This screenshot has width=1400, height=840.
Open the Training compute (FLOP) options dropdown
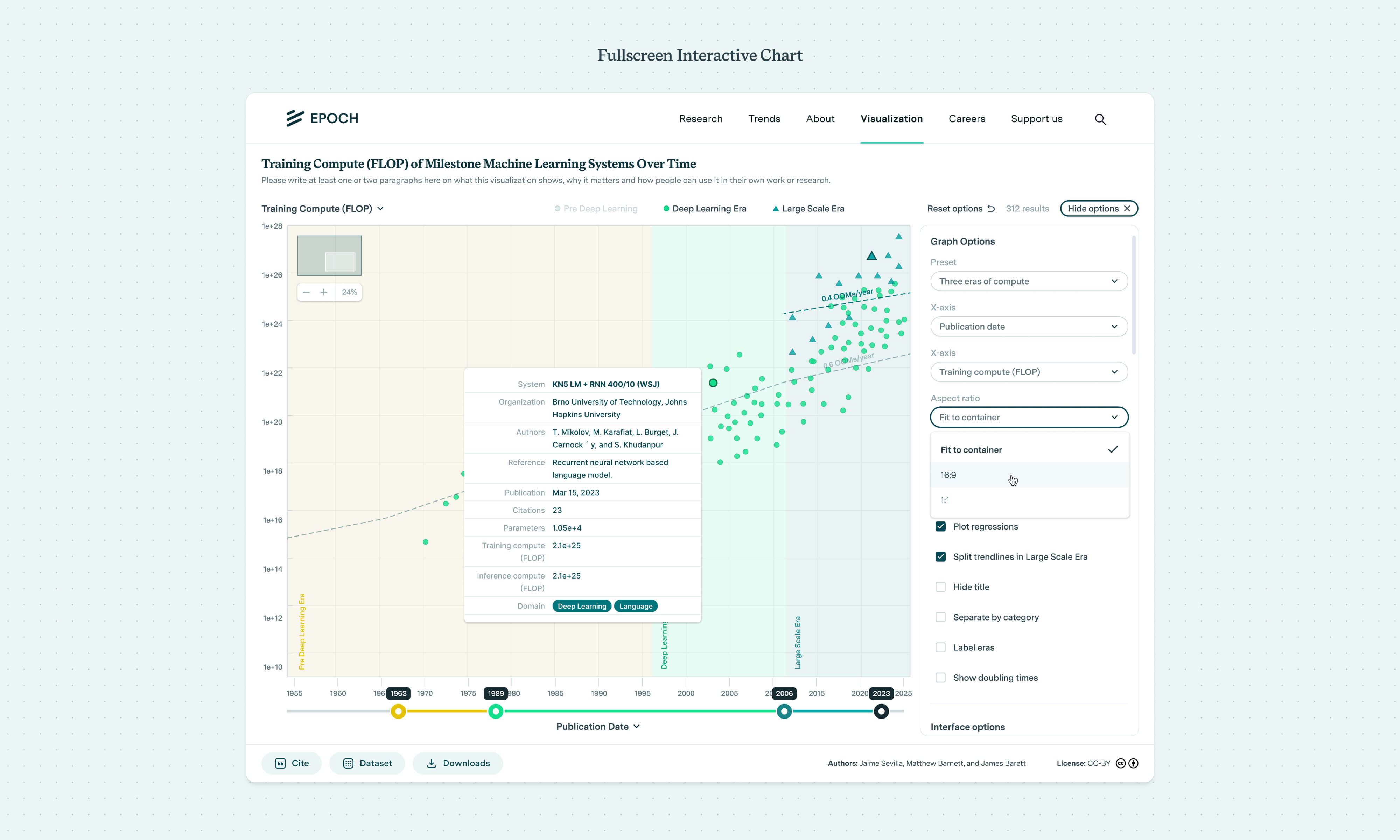[x=1029, y=372]
